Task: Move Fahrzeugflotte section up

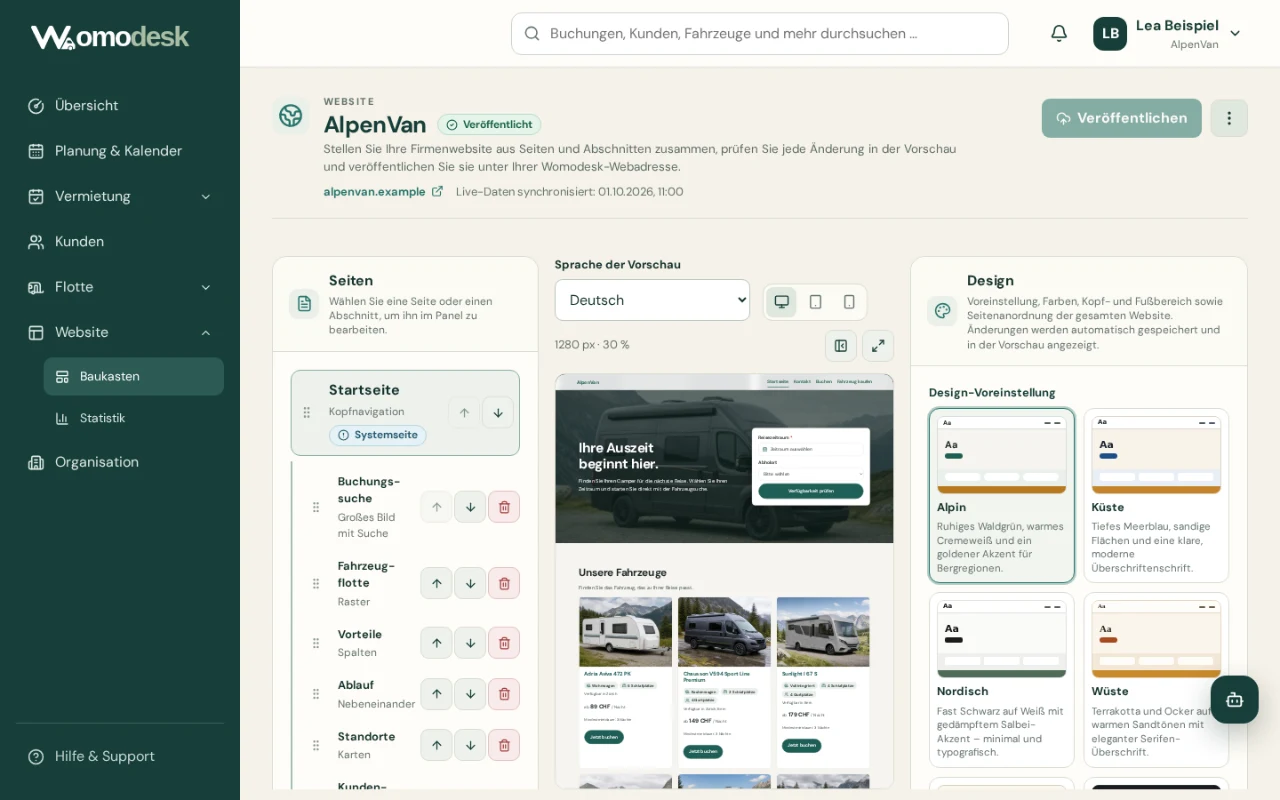Action: pyautogui.click(x=436, y=583)
